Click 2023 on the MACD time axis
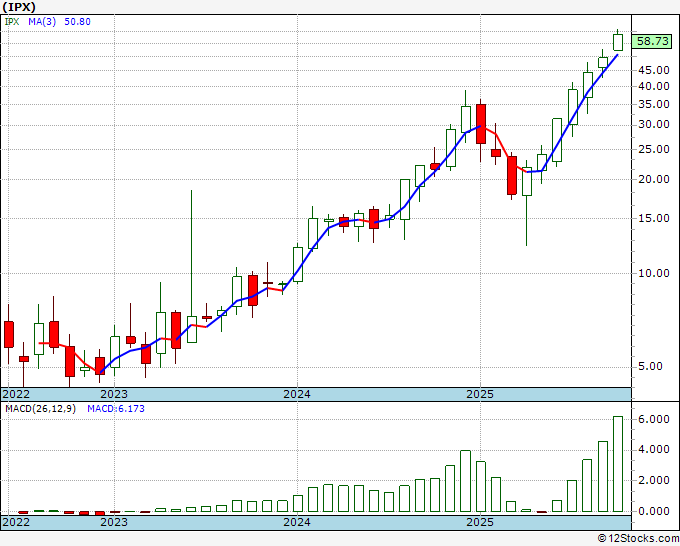Viewport: 680px width, 546px height. click(114, 522)
